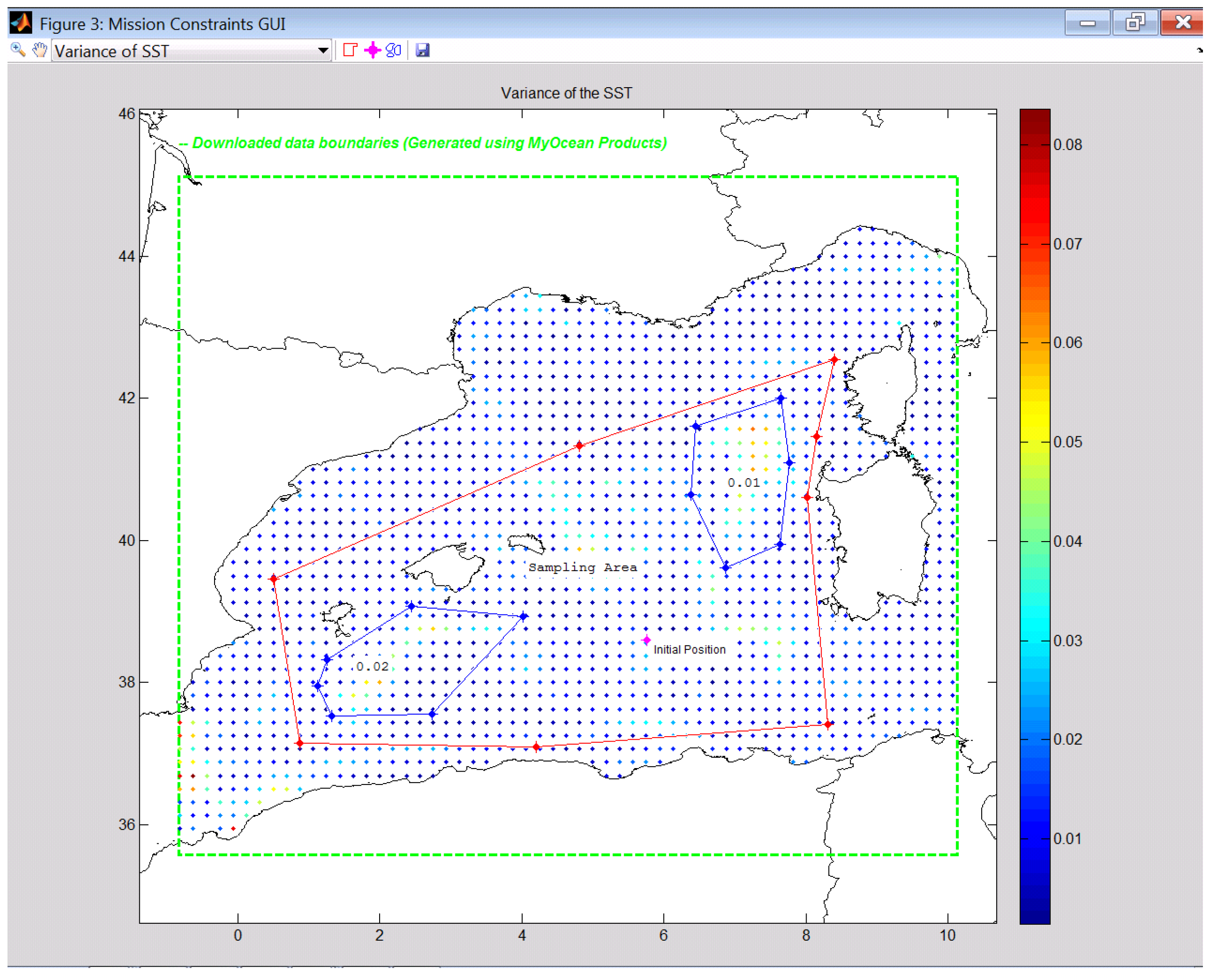Click the green Downloaded data boundaries text
Screen dimensions: 1214x980
(x=423, y=143)
